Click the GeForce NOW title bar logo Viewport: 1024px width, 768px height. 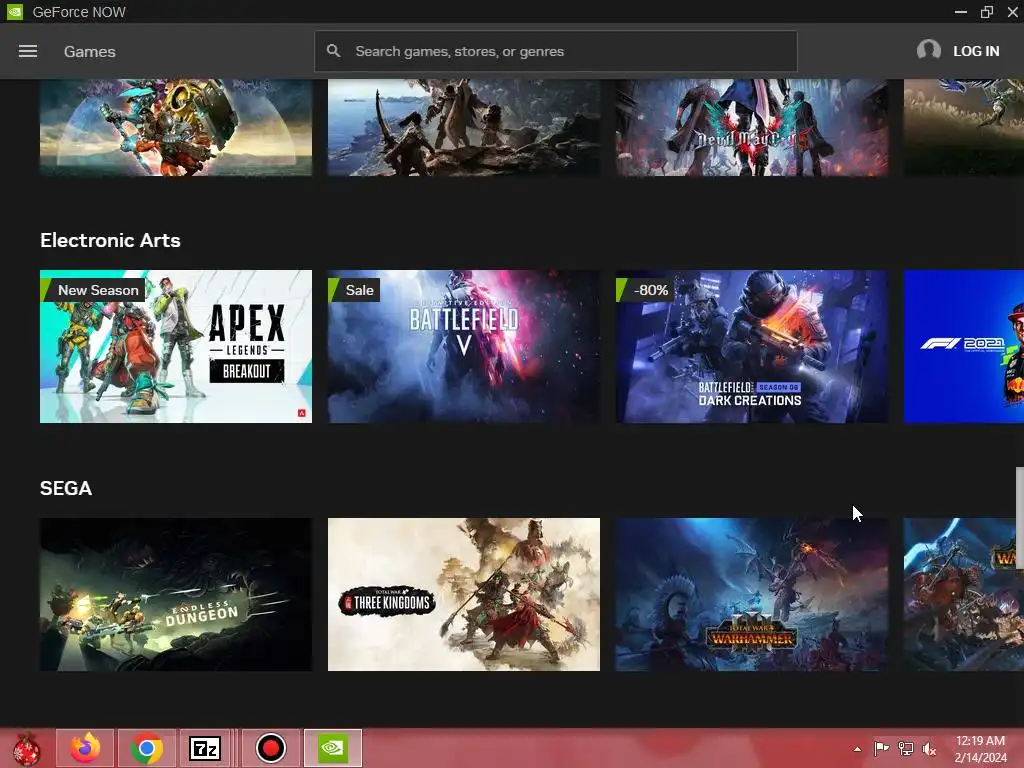point(14,12)
